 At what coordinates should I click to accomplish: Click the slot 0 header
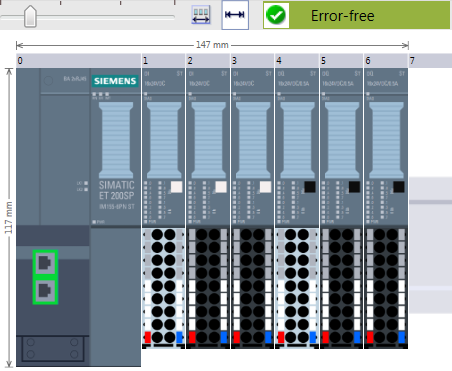pos(79,61)
